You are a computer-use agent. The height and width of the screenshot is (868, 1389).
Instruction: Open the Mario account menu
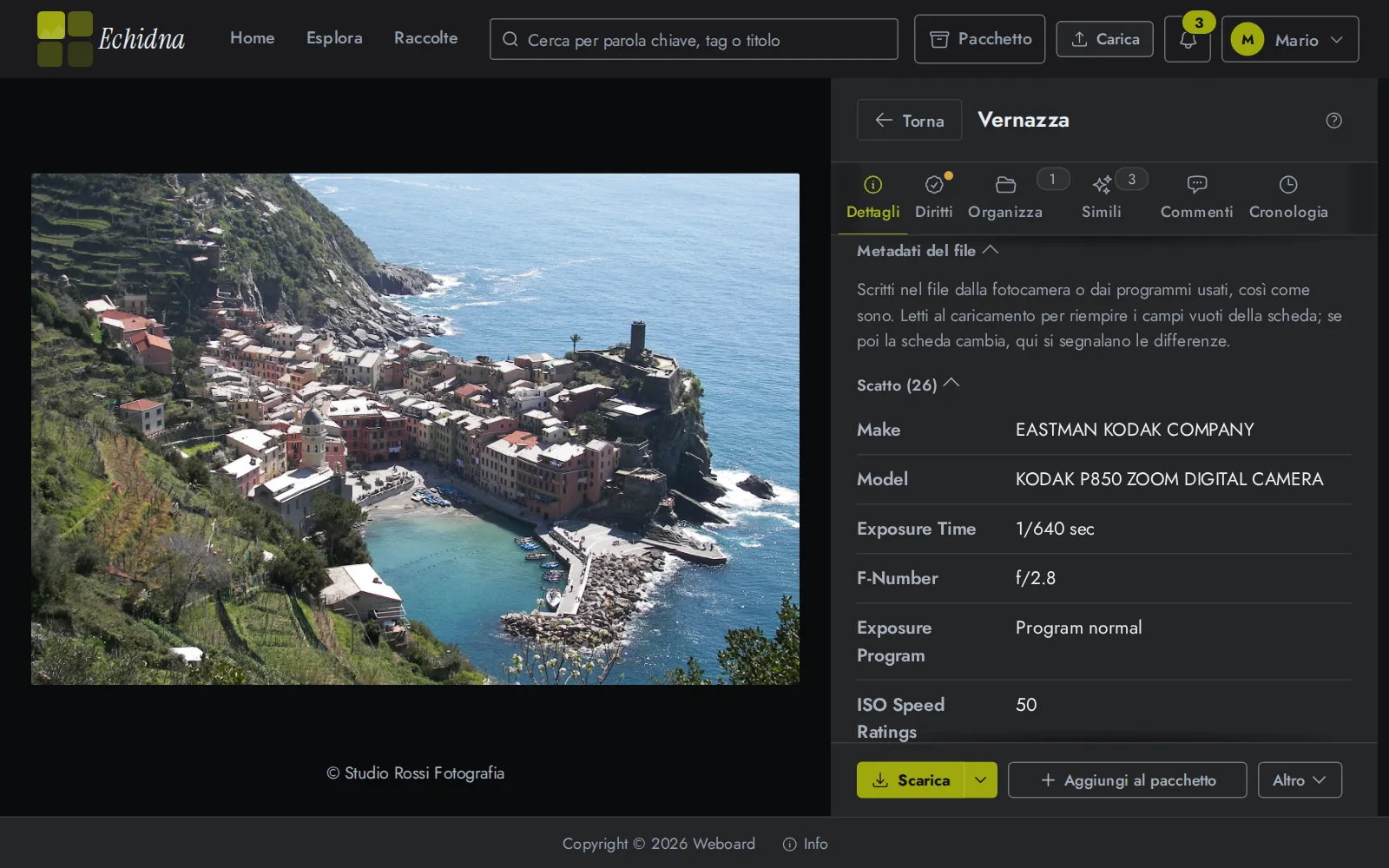[1290, 39]
